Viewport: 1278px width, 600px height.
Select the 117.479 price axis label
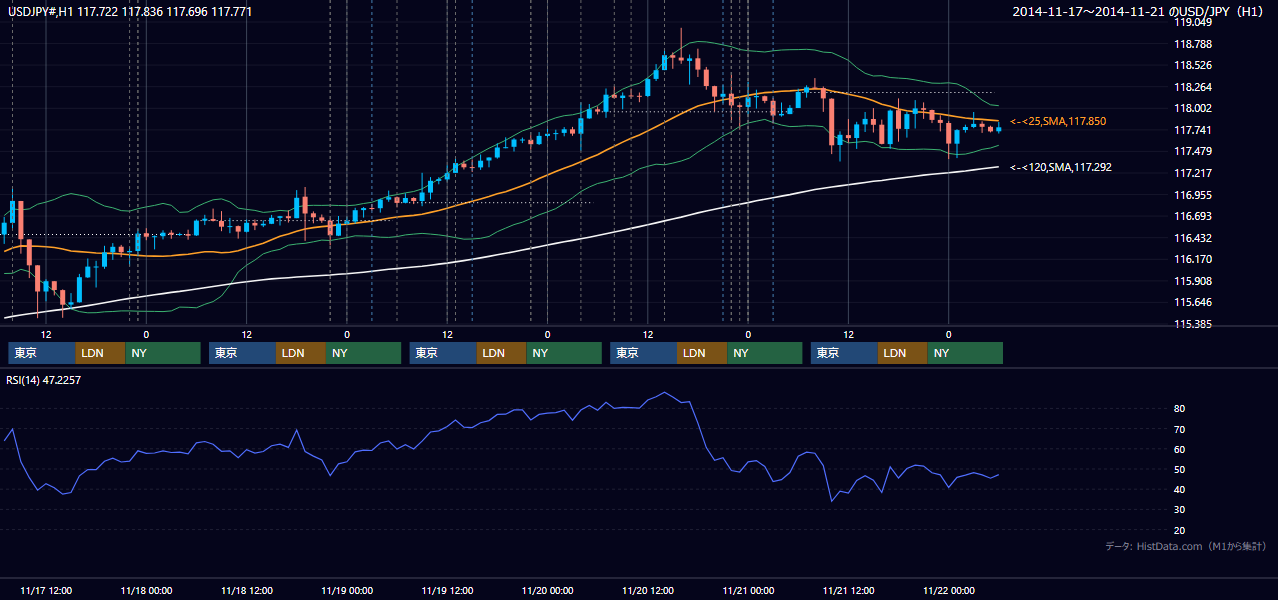tap(1192, 152)
